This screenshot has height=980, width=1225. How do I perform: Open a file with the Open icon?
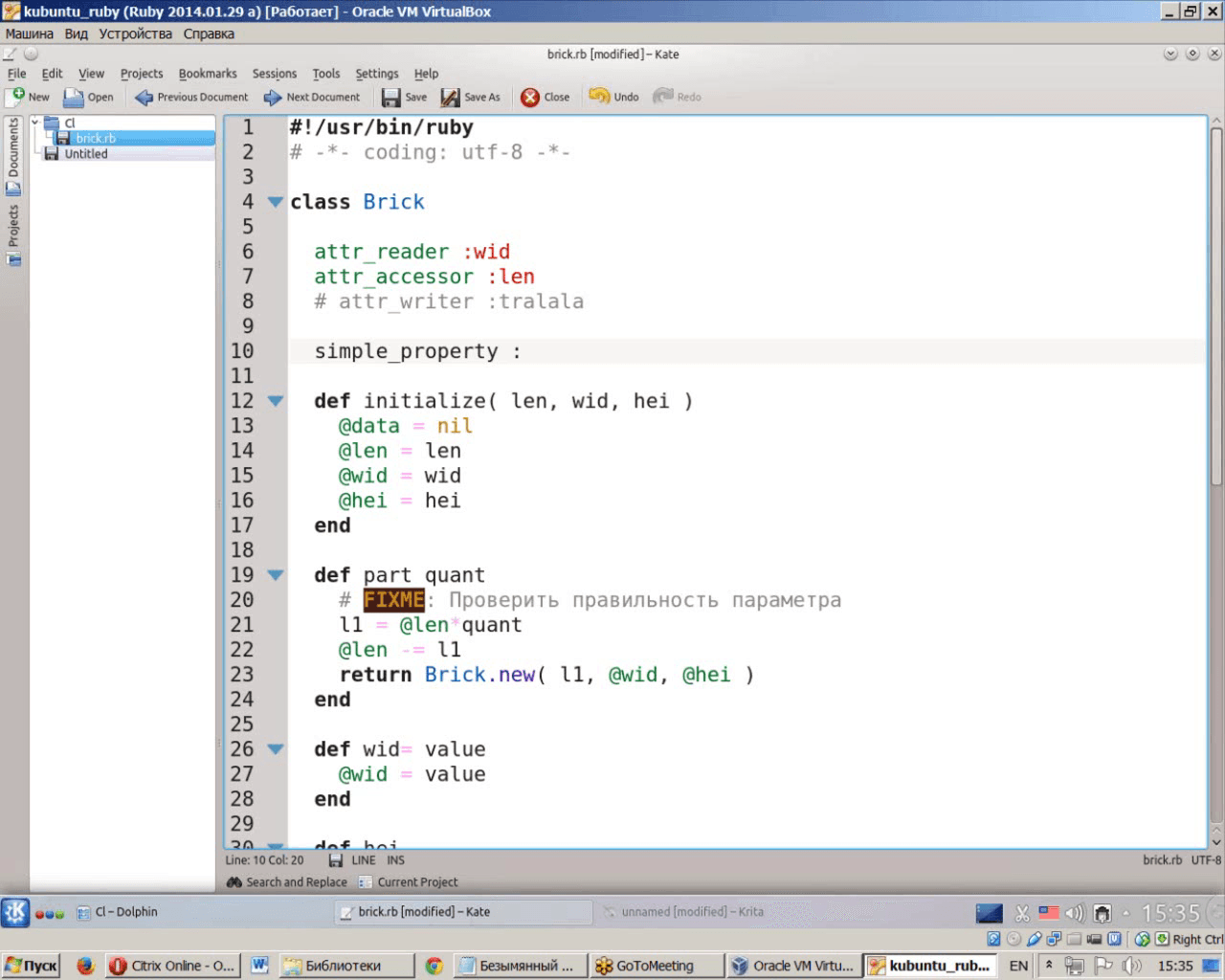point(74,97)
